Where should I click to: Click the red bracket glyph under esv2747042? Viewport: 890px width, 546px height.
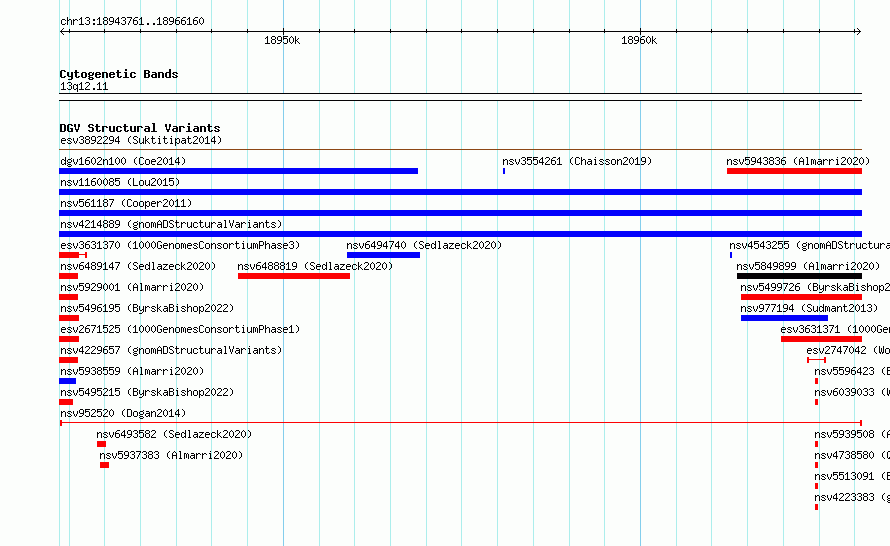tap(816, 360)
